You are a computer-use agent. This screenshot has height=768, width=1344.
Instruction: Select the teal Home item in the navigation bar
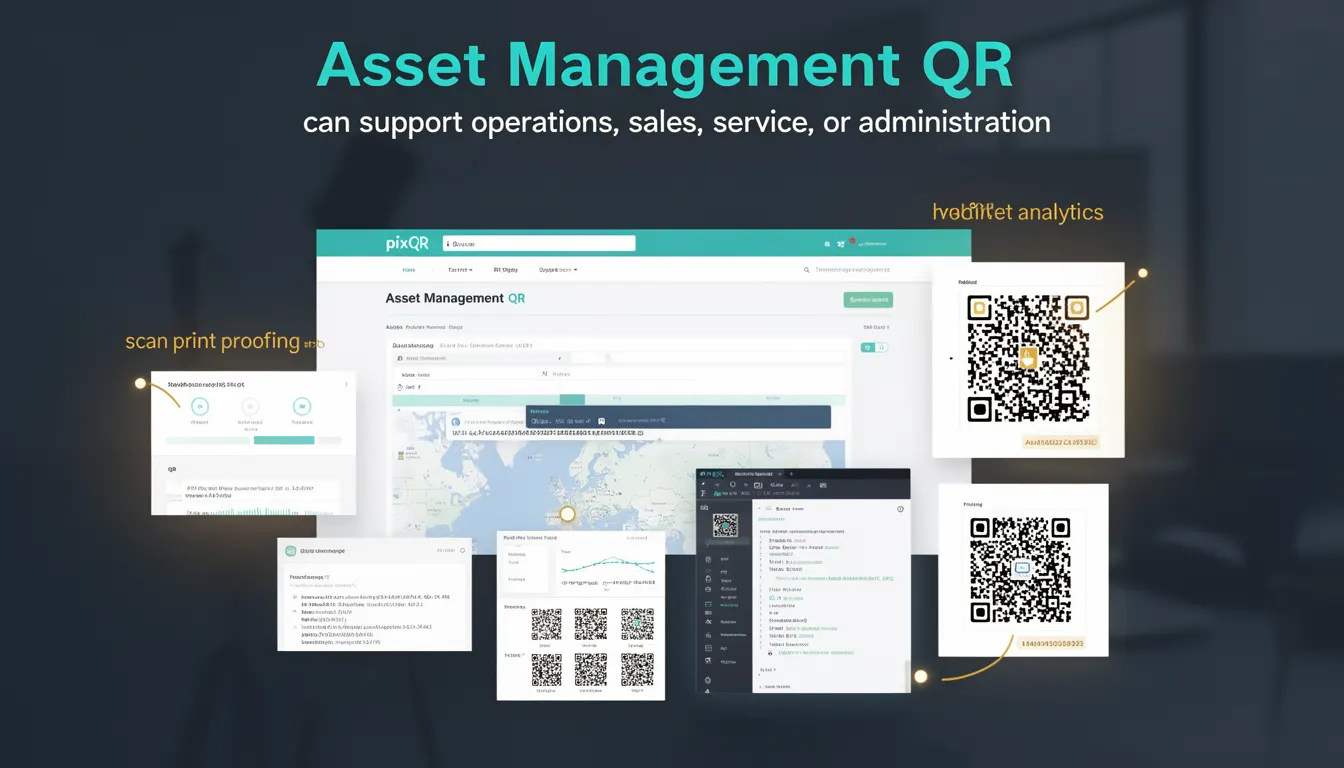coord(408,270)
